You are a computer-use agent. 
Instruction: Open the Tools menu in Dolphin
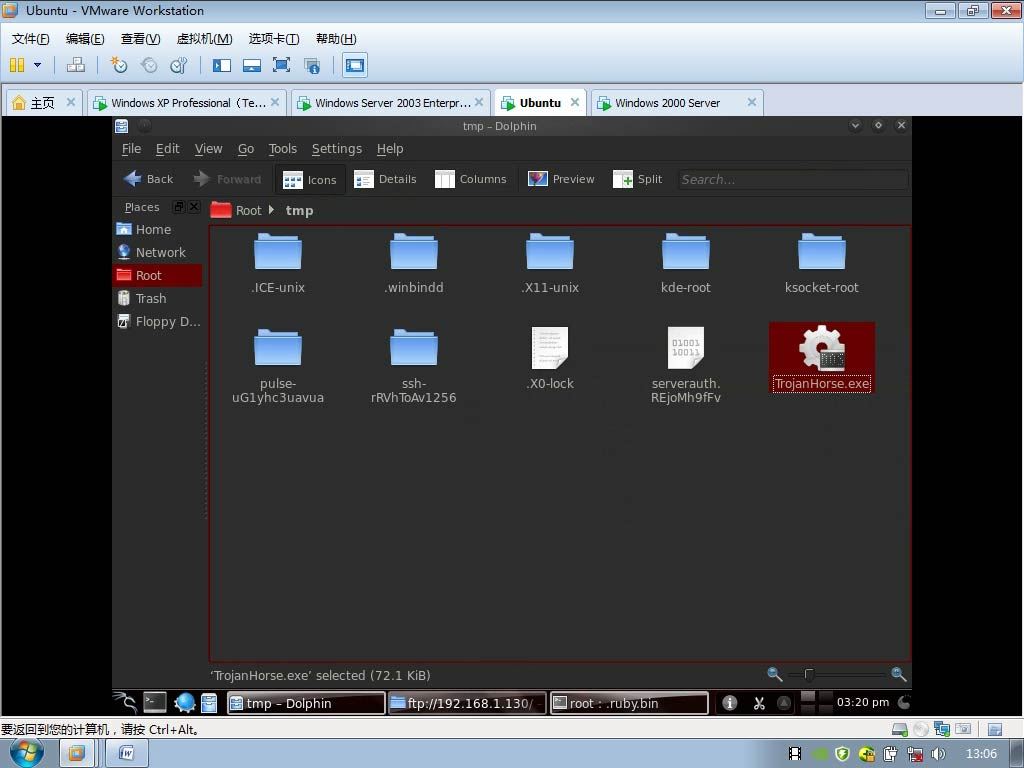282,149
